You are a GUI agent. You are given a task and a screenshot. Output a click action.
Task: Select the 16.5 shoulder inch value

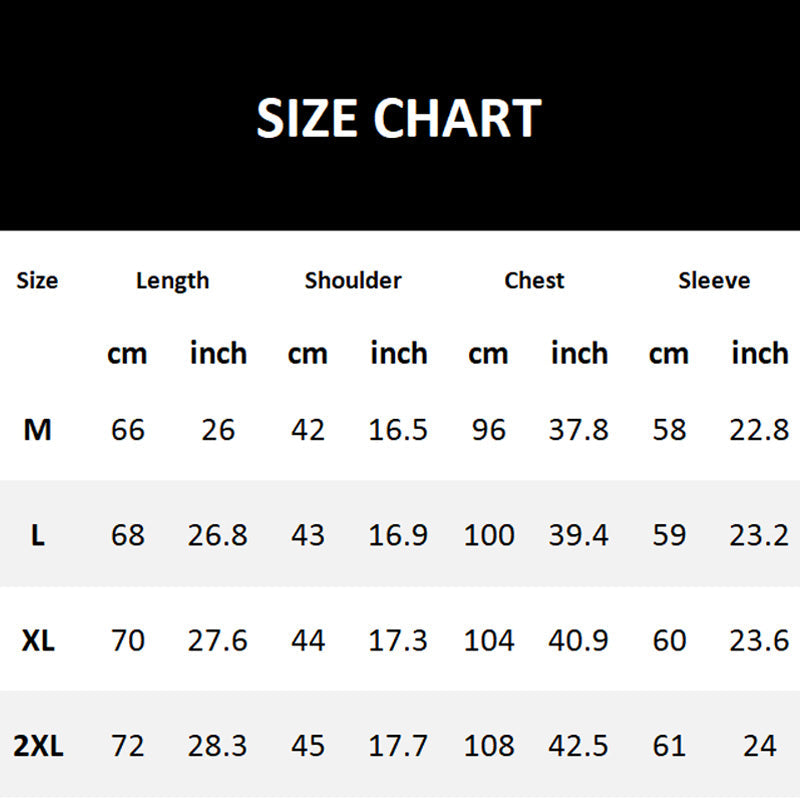(398, 430)
